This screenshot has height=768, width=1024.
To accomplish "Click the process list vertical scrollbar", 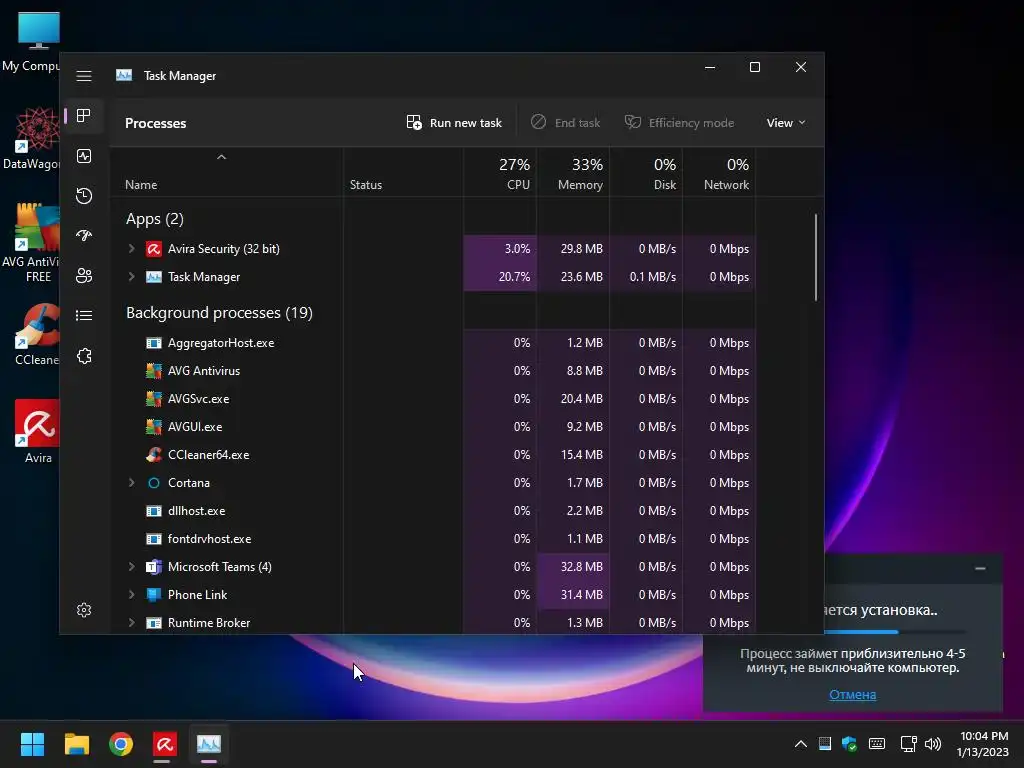I will pos(816,257).
